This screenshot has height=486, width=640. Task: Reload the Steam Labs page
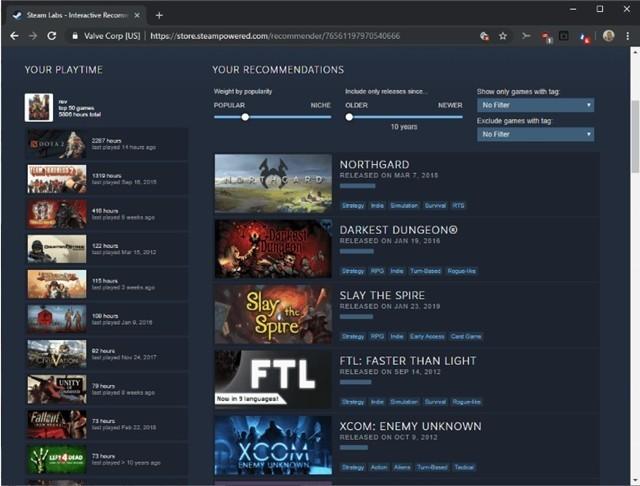coord(51,36)
